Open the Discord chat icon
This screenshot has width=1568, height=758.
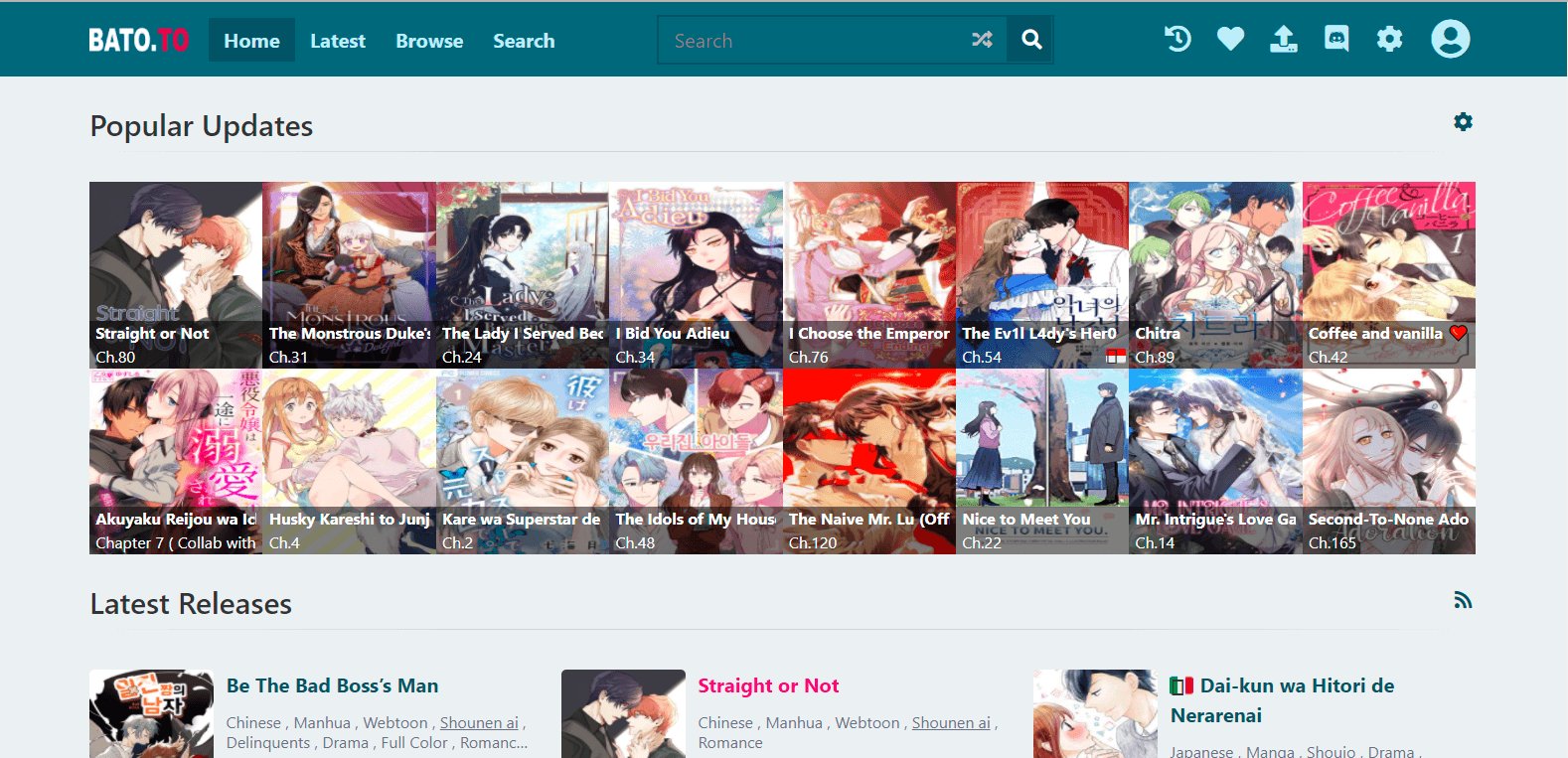[x=1336, y=39]
